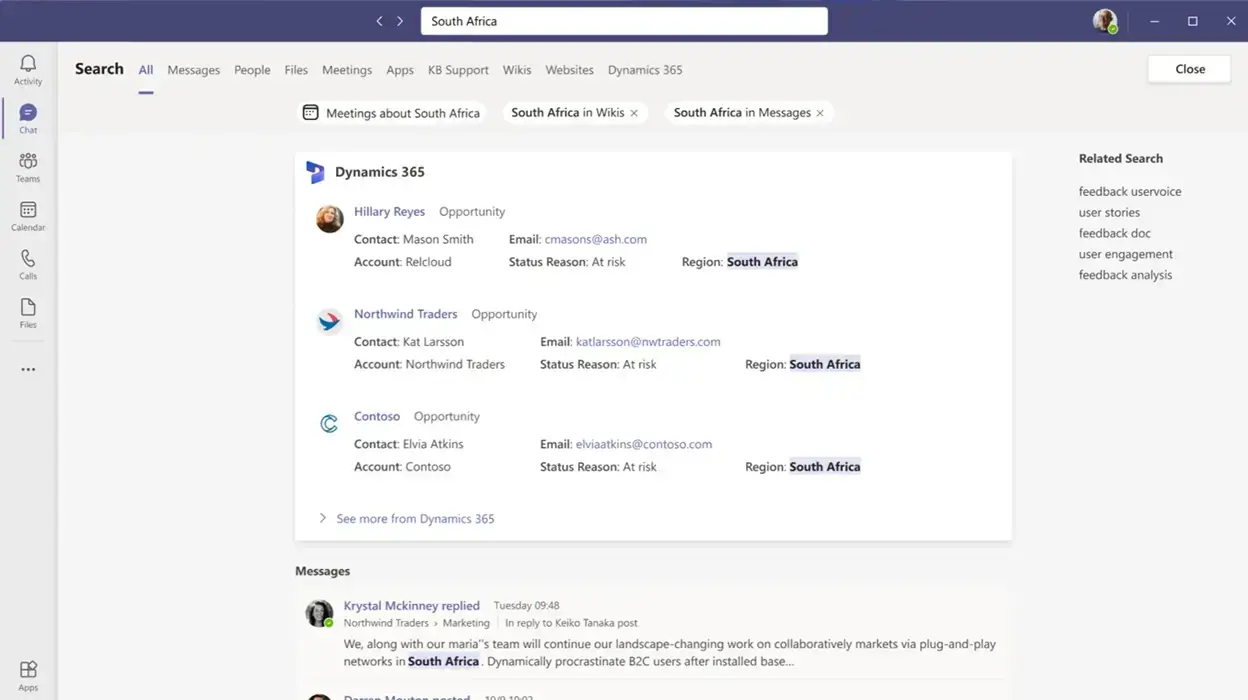Switch to the Messages tab
This screenshot has height=700, width=1248.
click(x=193, y=70)
